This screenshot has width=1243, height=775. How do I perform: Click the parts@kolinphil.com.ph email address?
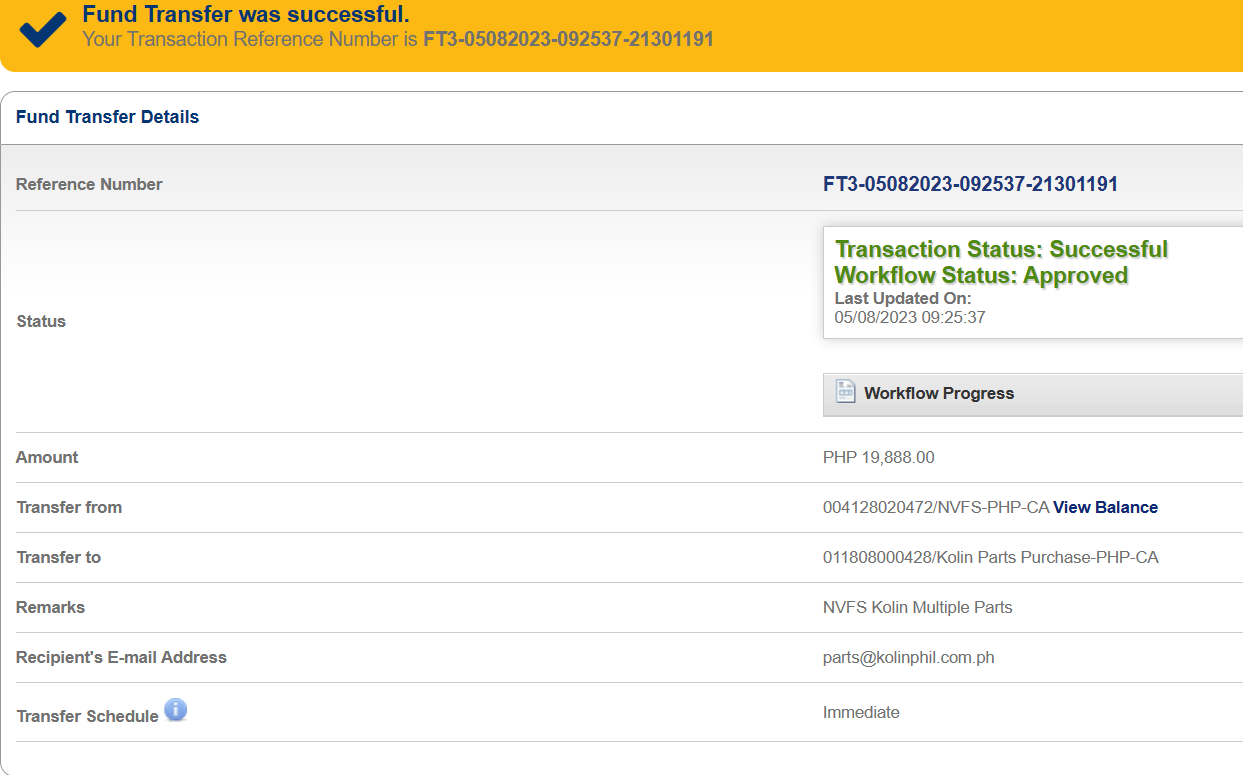(908, 657)
